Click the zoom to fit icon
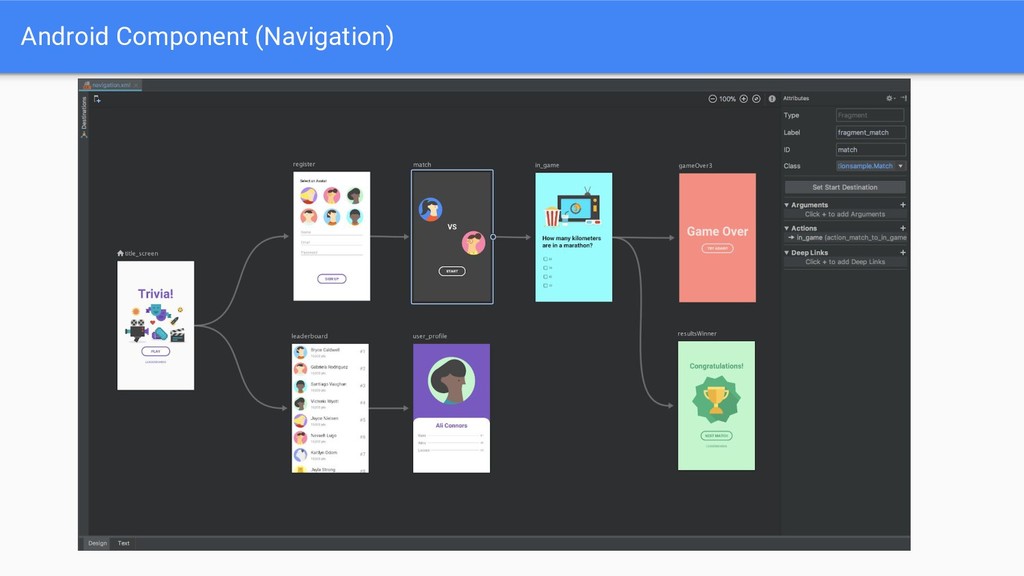 pos(756,99)
